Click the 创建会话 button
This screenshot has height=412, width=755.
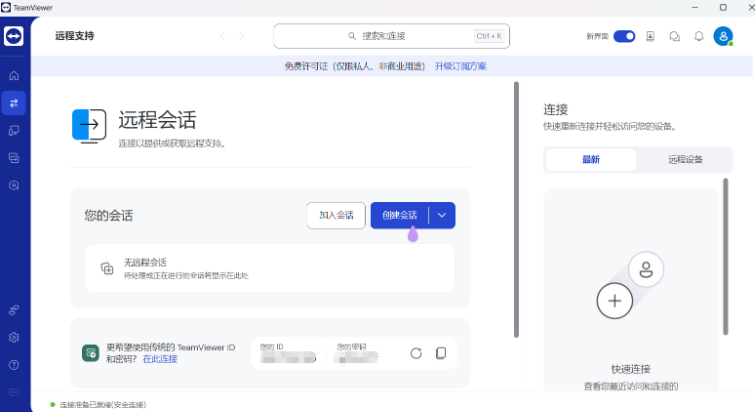400,215
